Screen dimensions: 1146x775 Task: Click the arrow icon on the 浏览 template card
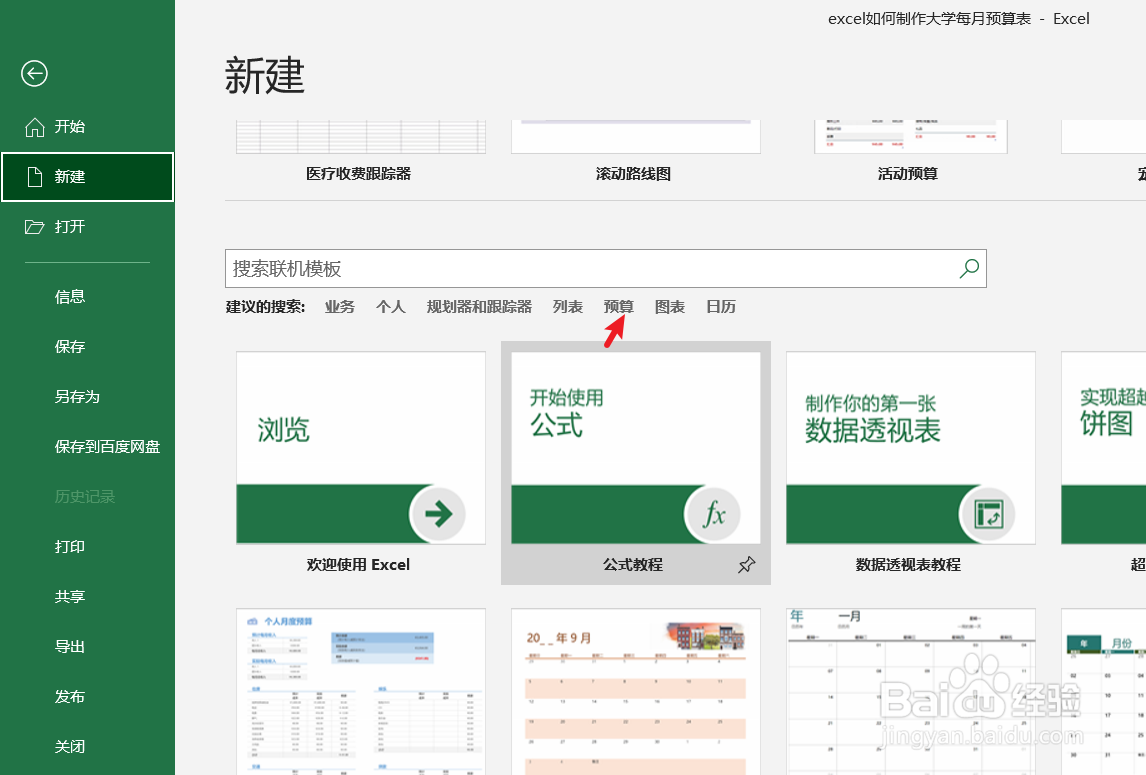(x=437, y=514)
